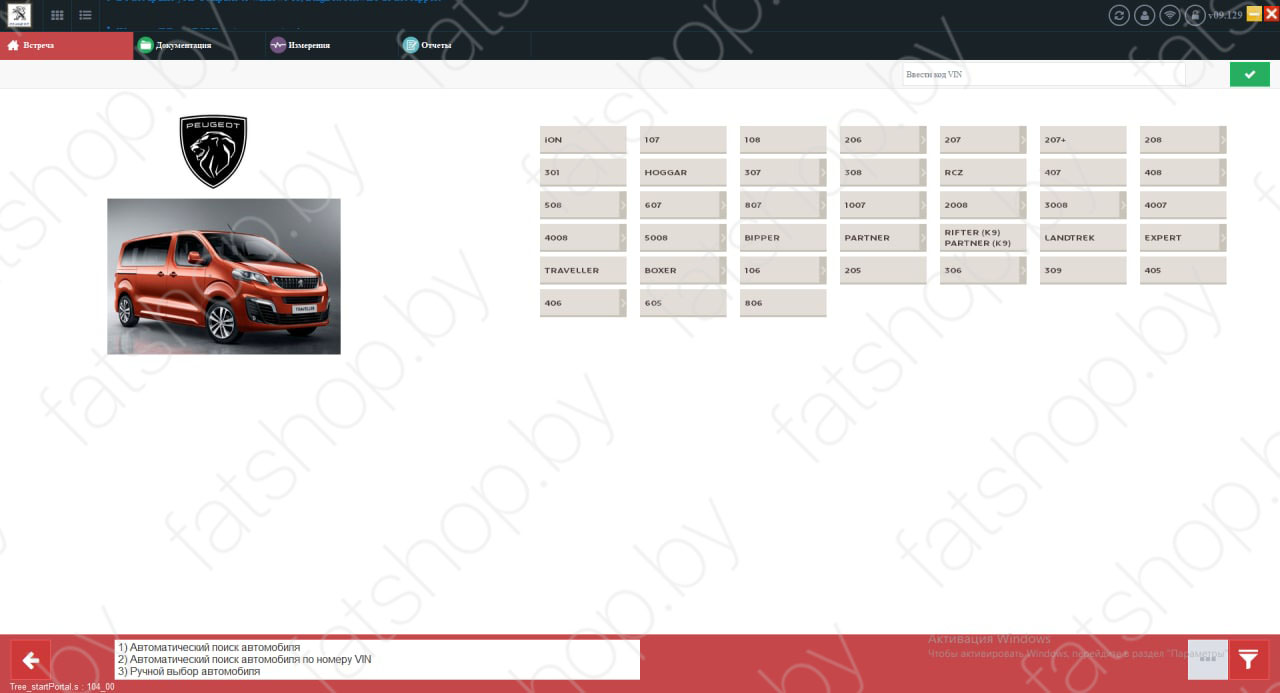Select the 406 model
This screenshot has width=1280, height=693.
583,303
